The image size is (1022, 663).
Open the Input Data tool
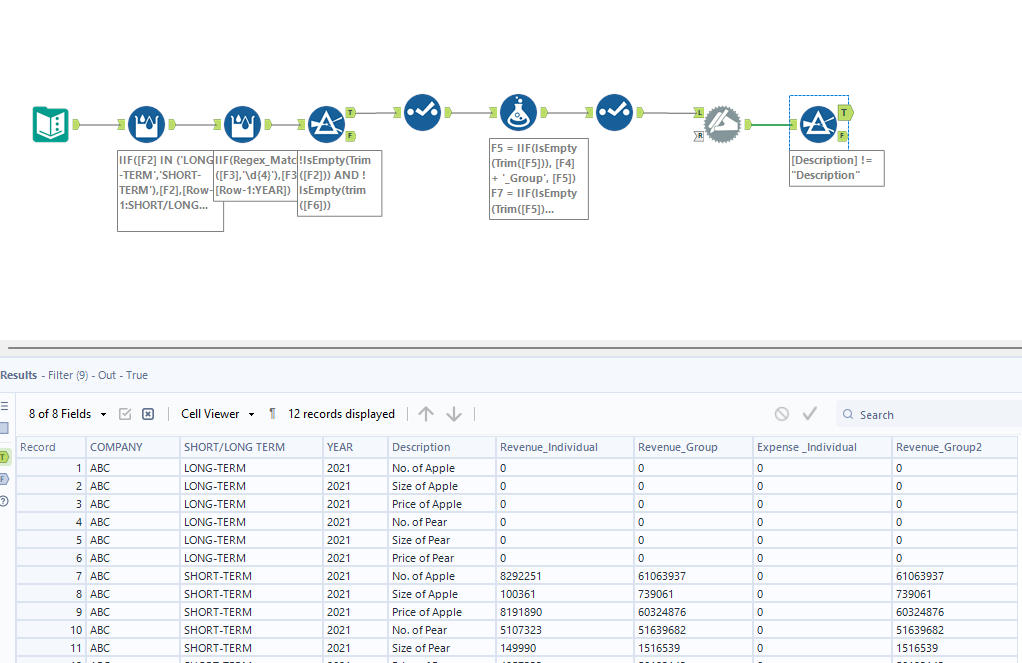[x=50, y=123]
